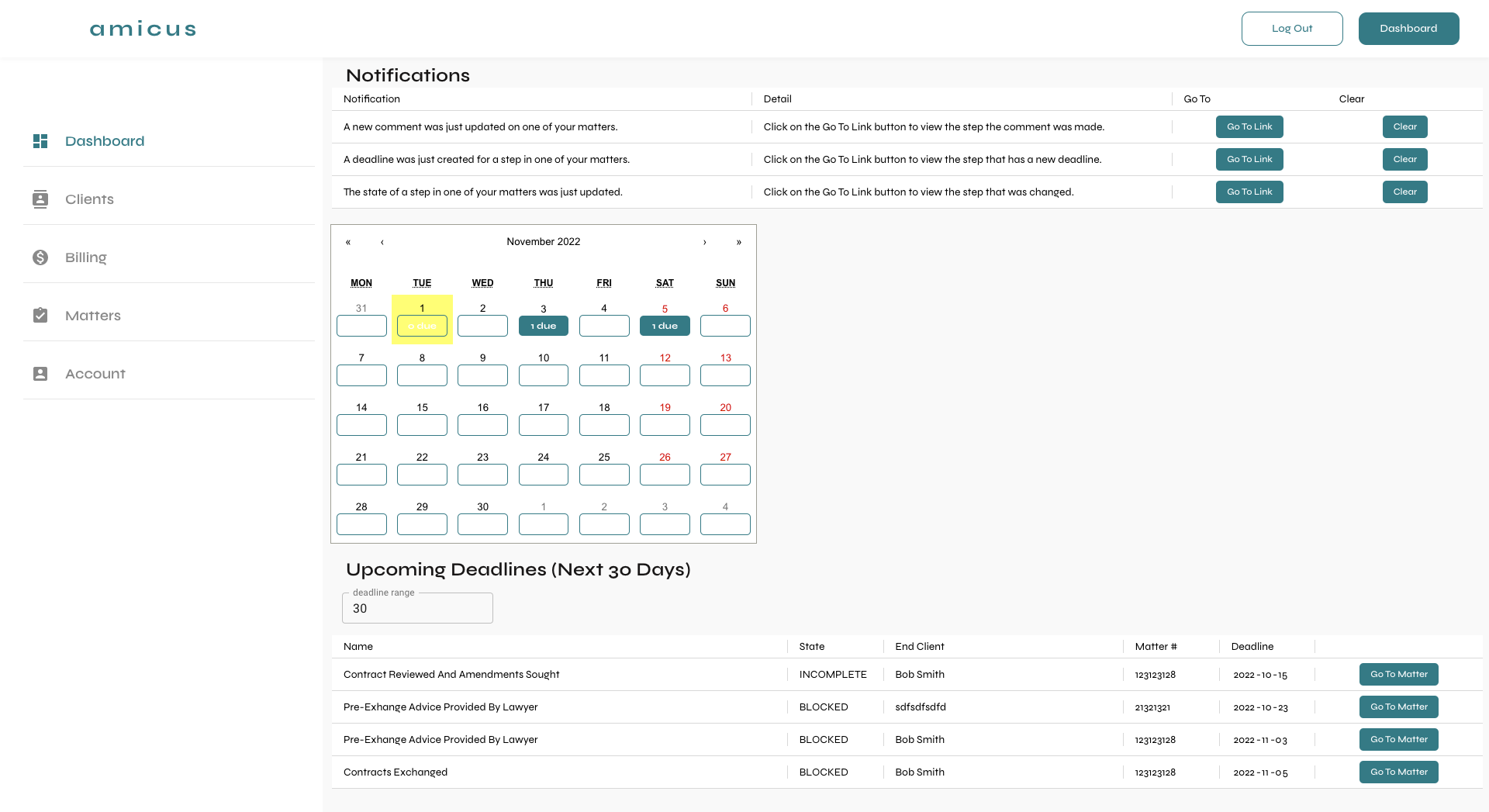The width and height of the screenshot is (1489, 812).
Task: Click the Dashboard button in the top bar
Action: (1408, 28)
